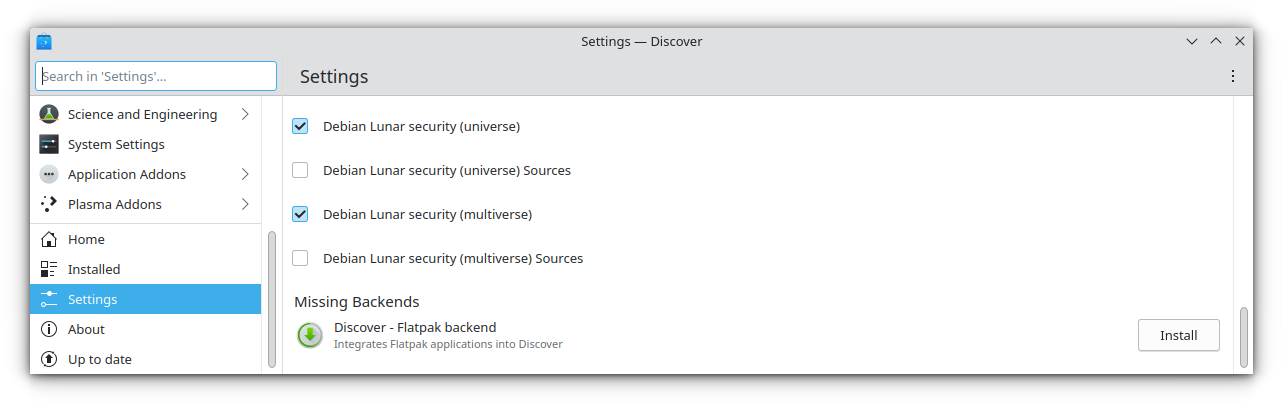This screenshot has height=406, width=1283.
Task: Click the About info icon
Action: 49,329
